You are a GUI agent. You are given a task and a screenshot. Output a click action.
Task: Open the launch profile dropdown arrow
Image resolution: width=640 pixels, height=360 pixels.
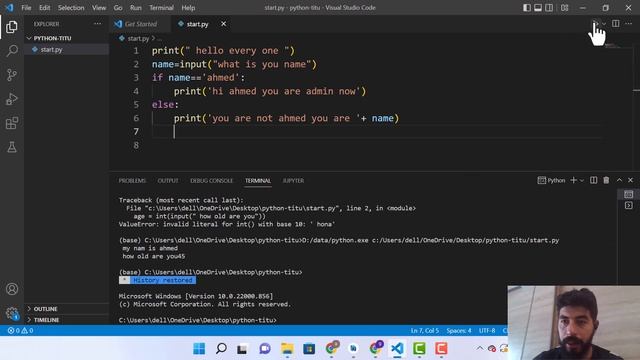tap(582, 180)
